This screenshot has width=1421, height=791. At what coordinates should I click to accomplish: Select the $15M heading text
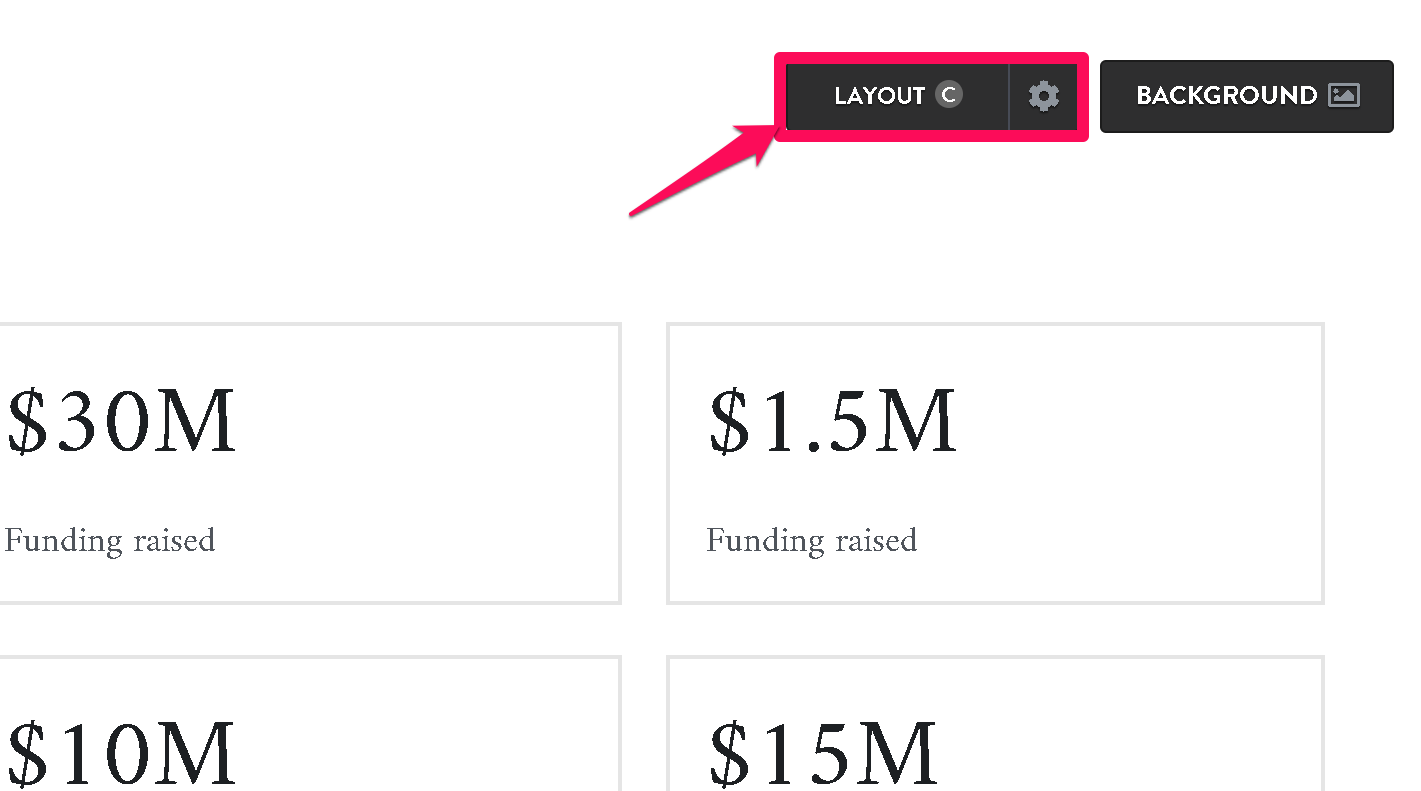point(823,753)
